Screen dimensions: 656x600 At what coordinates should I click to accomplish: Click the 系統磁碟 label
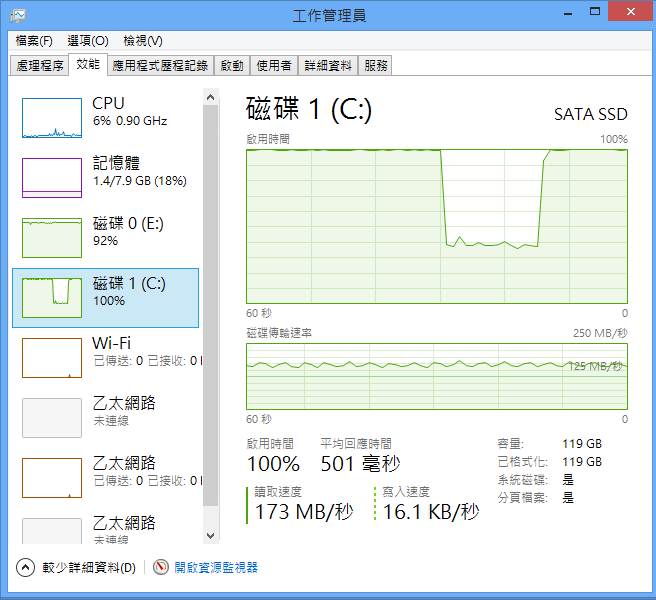(523, 479)
